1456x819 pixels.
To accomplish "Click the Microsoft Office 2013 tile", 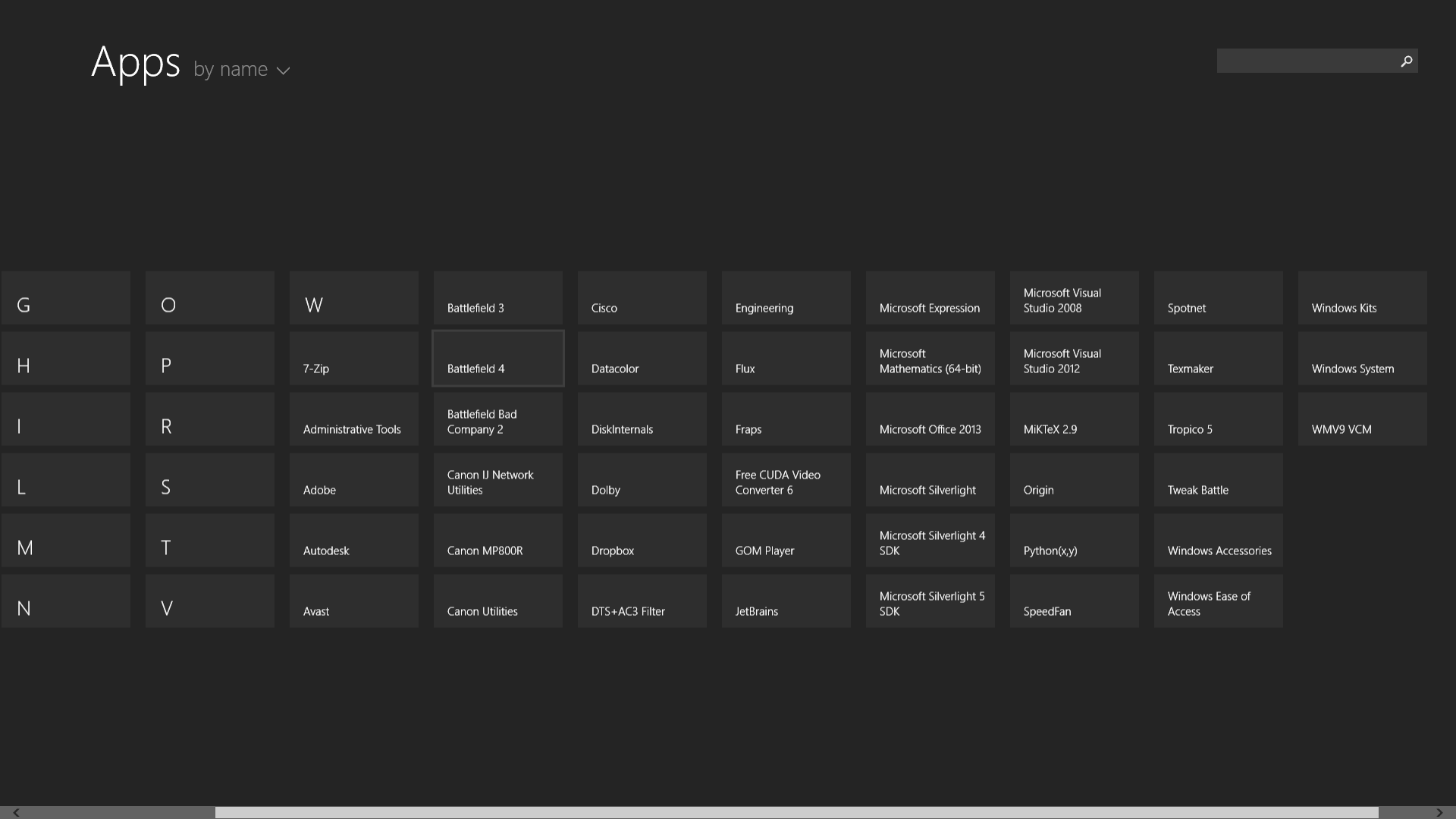I will pyautogui.click(x=930, y=419).
